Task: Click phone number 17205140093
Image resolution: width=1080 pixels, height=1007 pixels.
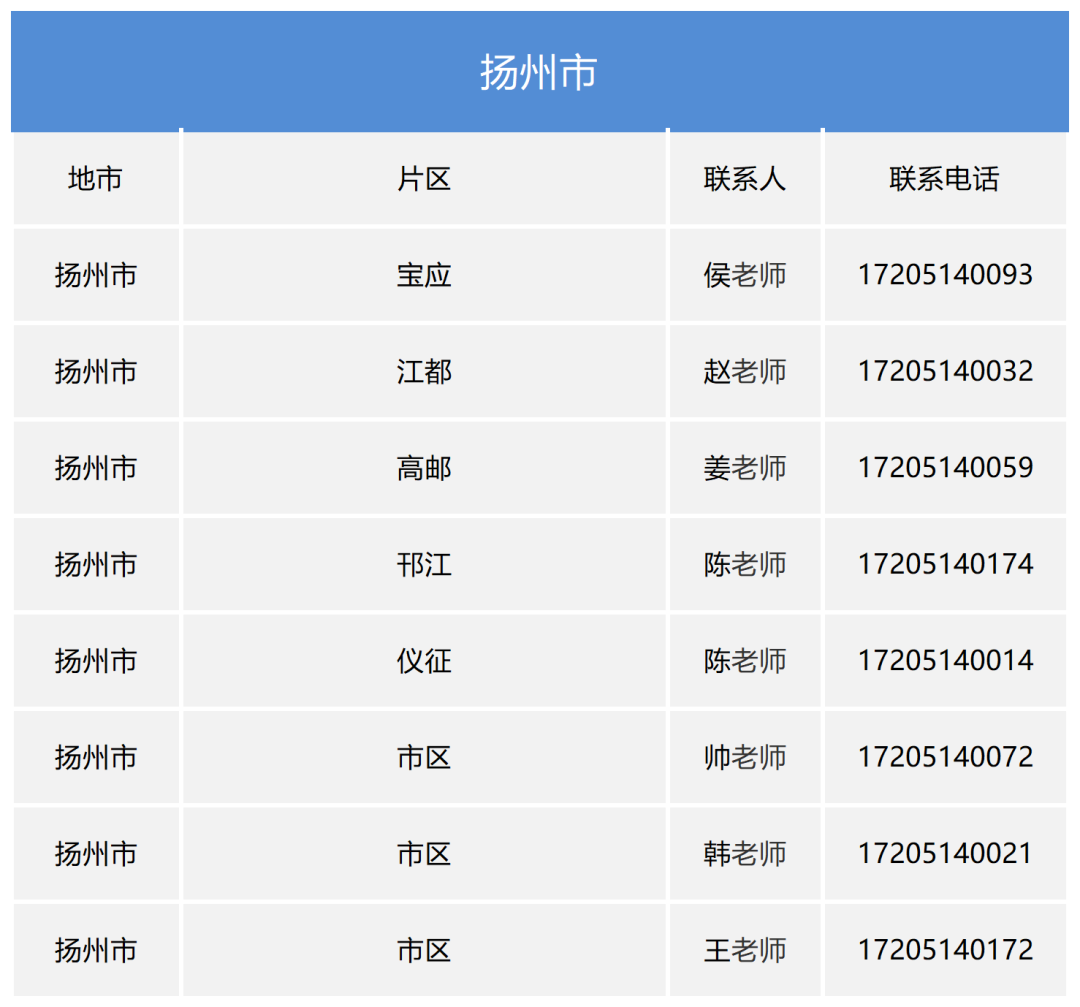Action: click(945, 275)
